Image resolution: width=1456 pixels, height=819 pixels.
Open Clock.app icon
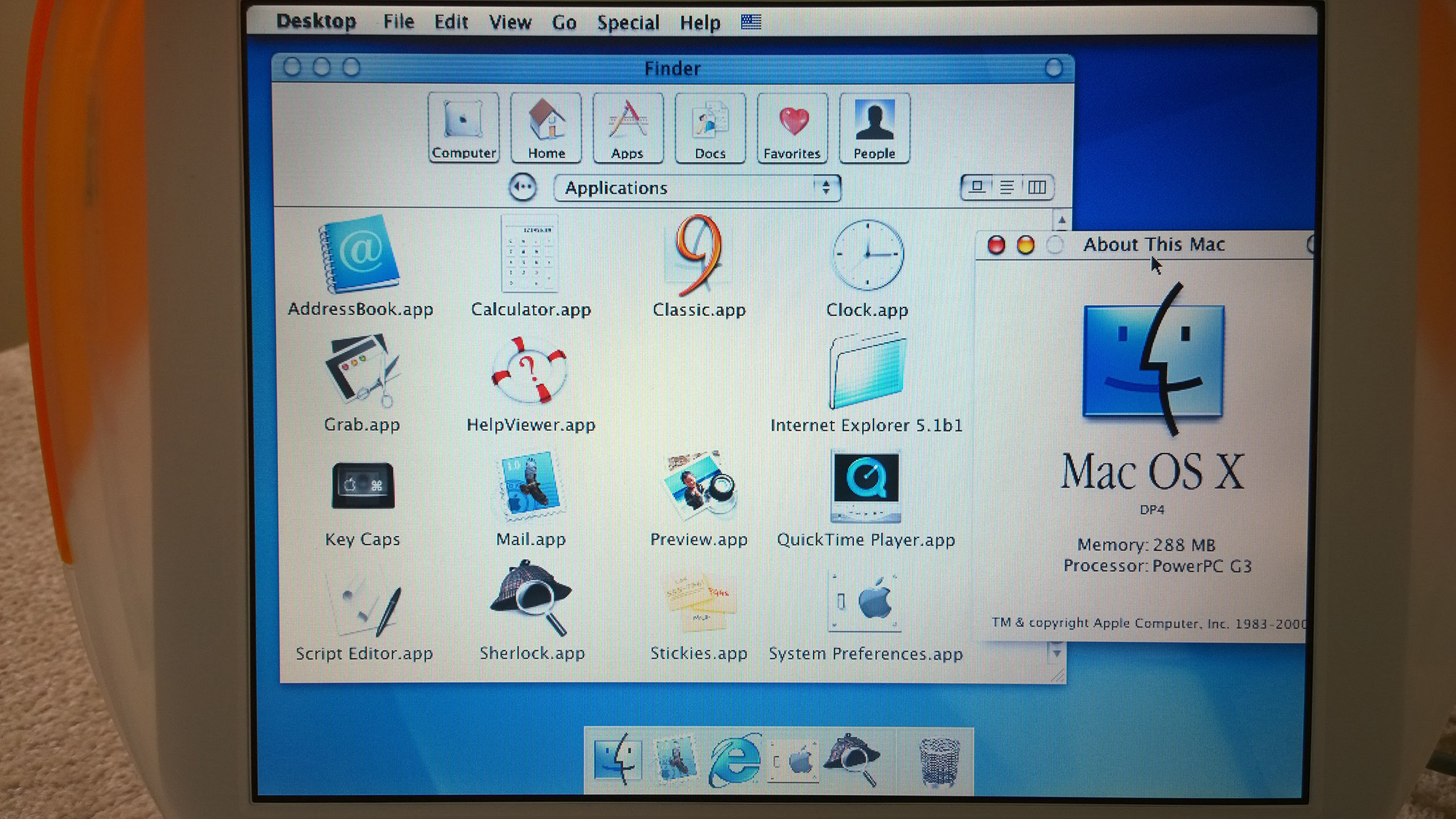(868, 255)
